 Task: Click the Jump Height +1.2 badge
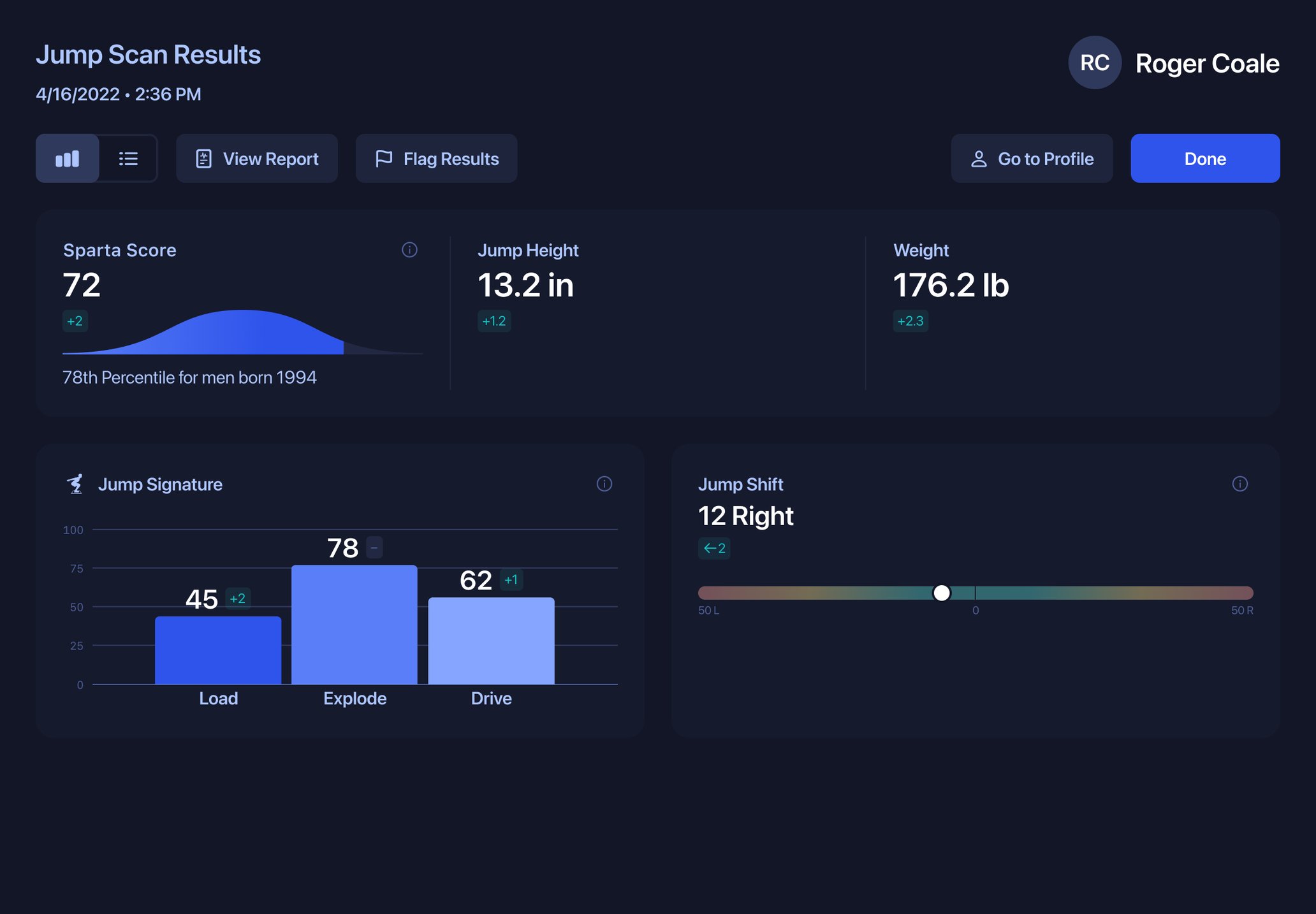click(493, 321)
